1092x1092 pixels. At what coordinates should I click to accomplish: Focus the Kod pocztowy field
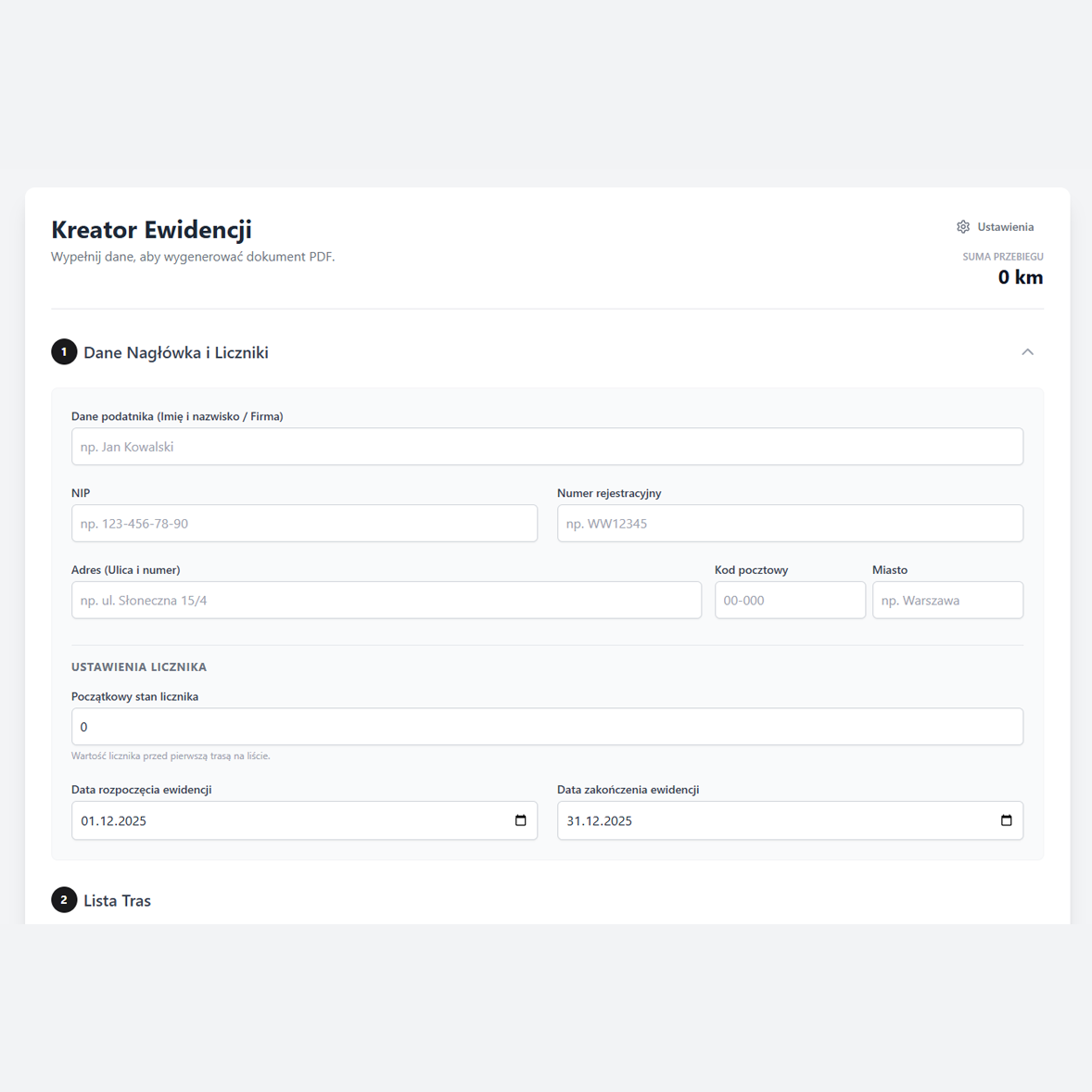790,601
